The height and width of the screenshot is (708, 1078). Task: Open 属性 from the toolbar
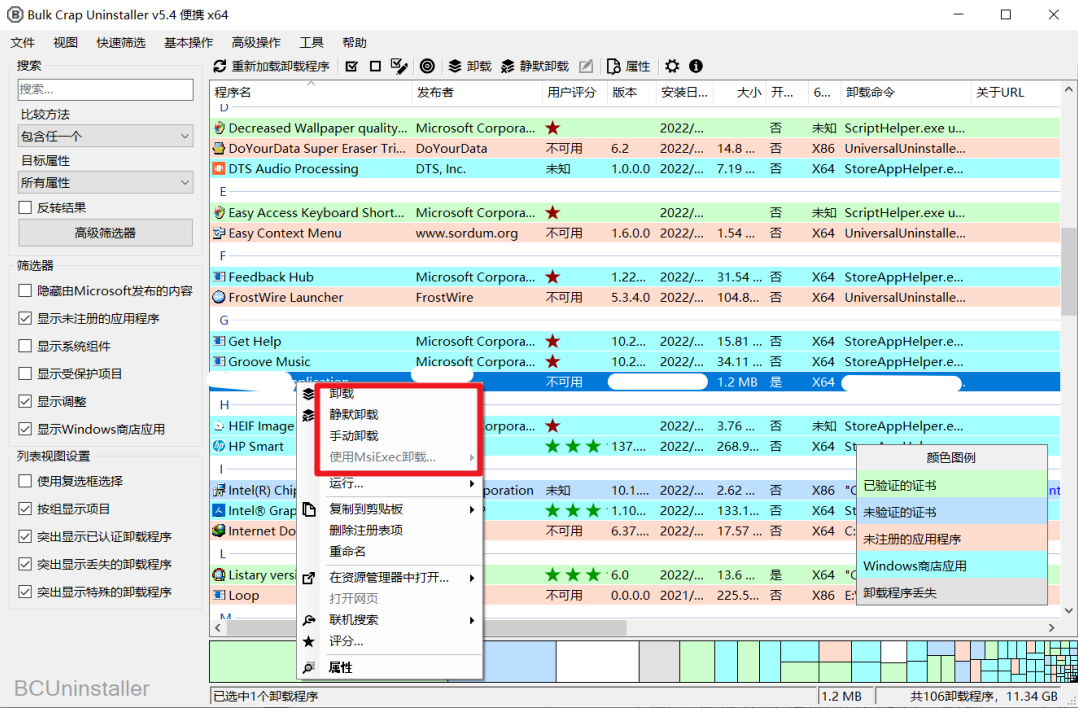click(628, 66)
